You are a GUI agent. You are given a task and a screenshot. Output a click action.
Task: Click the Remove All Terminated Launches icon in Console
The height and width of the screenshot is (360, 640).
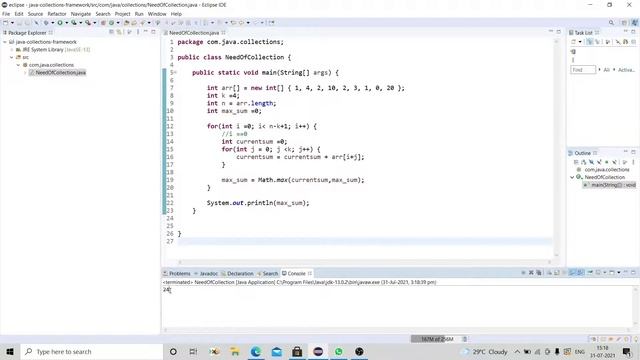point(539,272)
